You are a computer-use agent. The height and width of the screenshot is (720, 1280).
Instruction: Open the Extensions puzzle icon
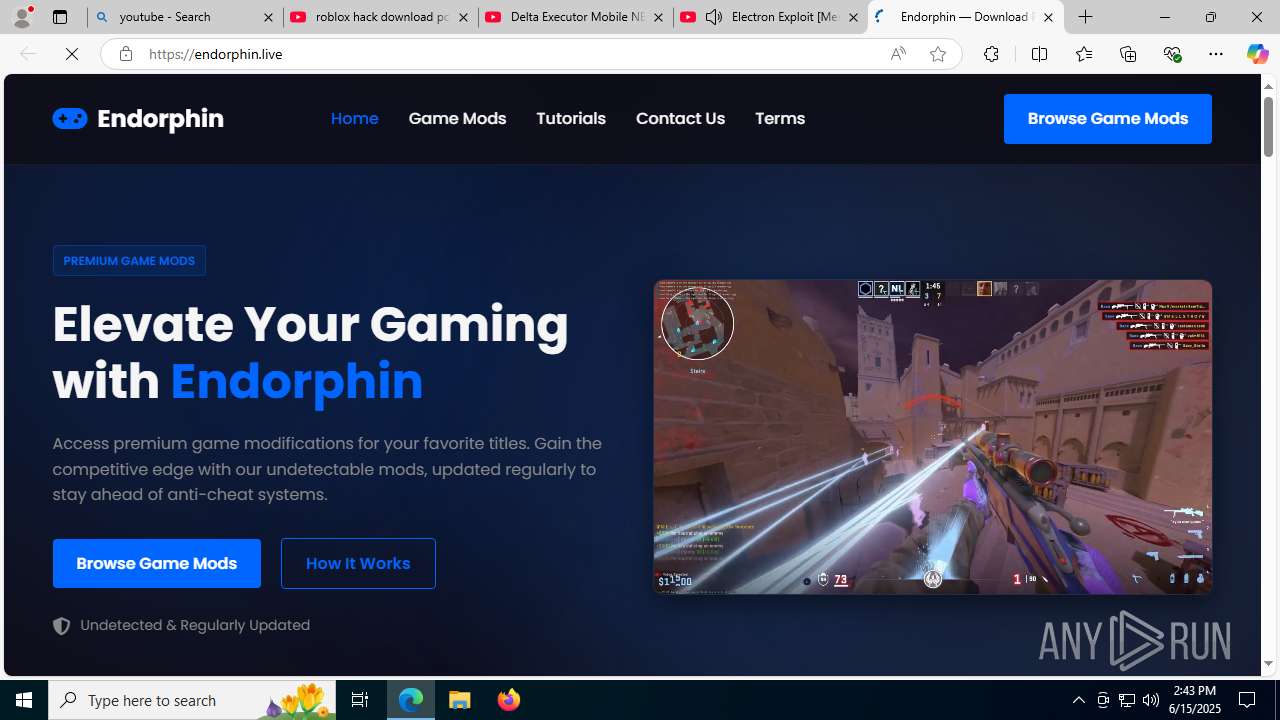[991, 54]
